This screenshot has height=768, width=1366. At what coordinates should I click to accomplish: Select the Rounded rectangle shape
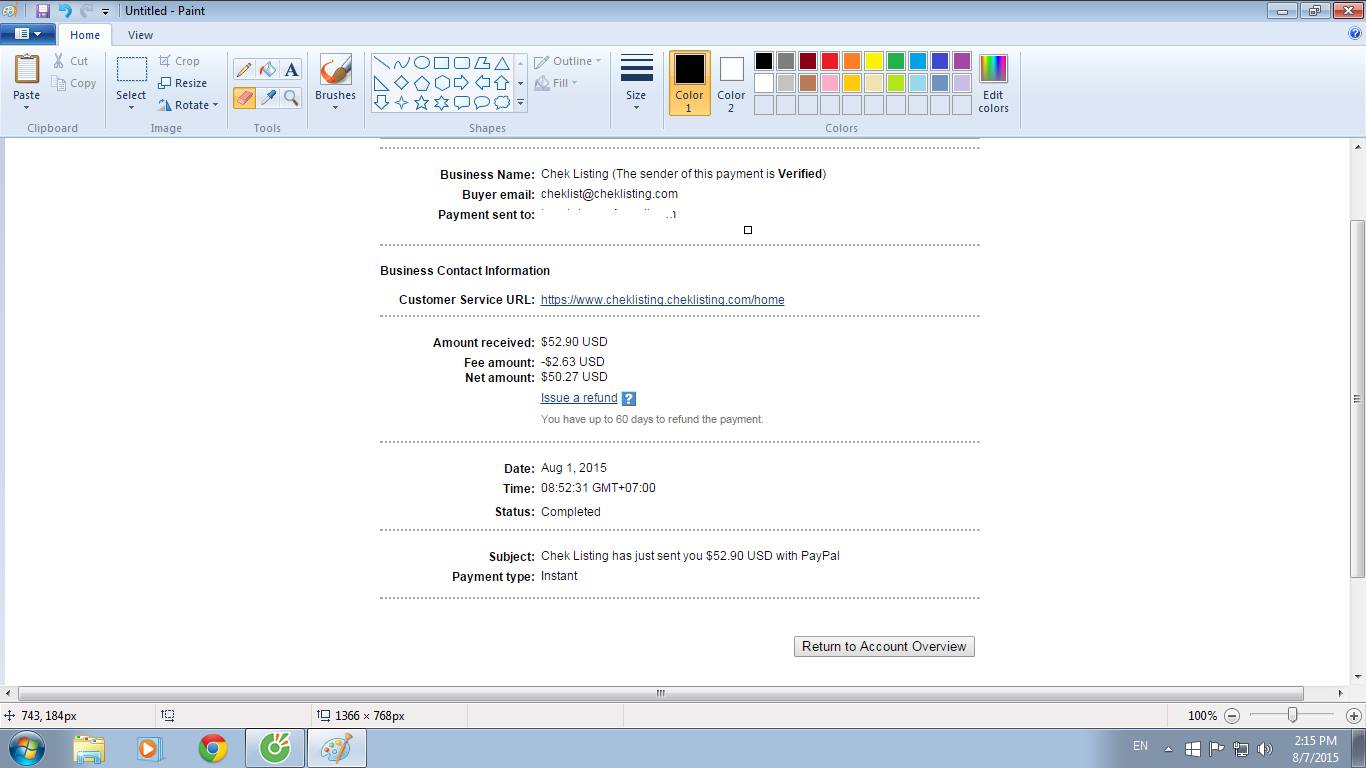(461, 63)
